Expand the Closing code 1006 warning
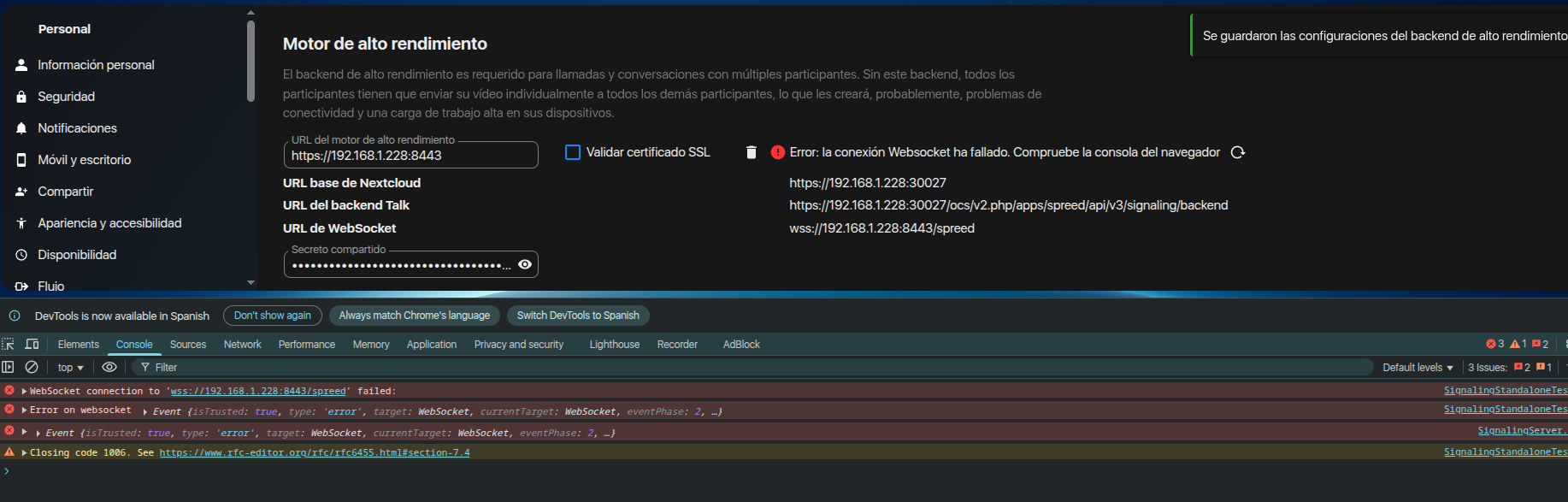The width and height of the screenshot is (1568, 502). coord(25,453)
